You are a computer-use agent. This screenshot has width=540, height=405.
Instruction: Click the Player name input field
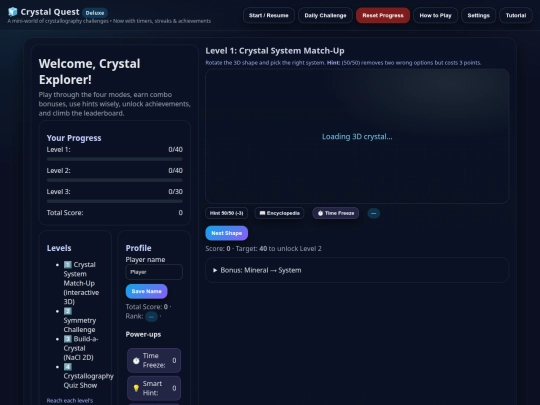(154, 272)
